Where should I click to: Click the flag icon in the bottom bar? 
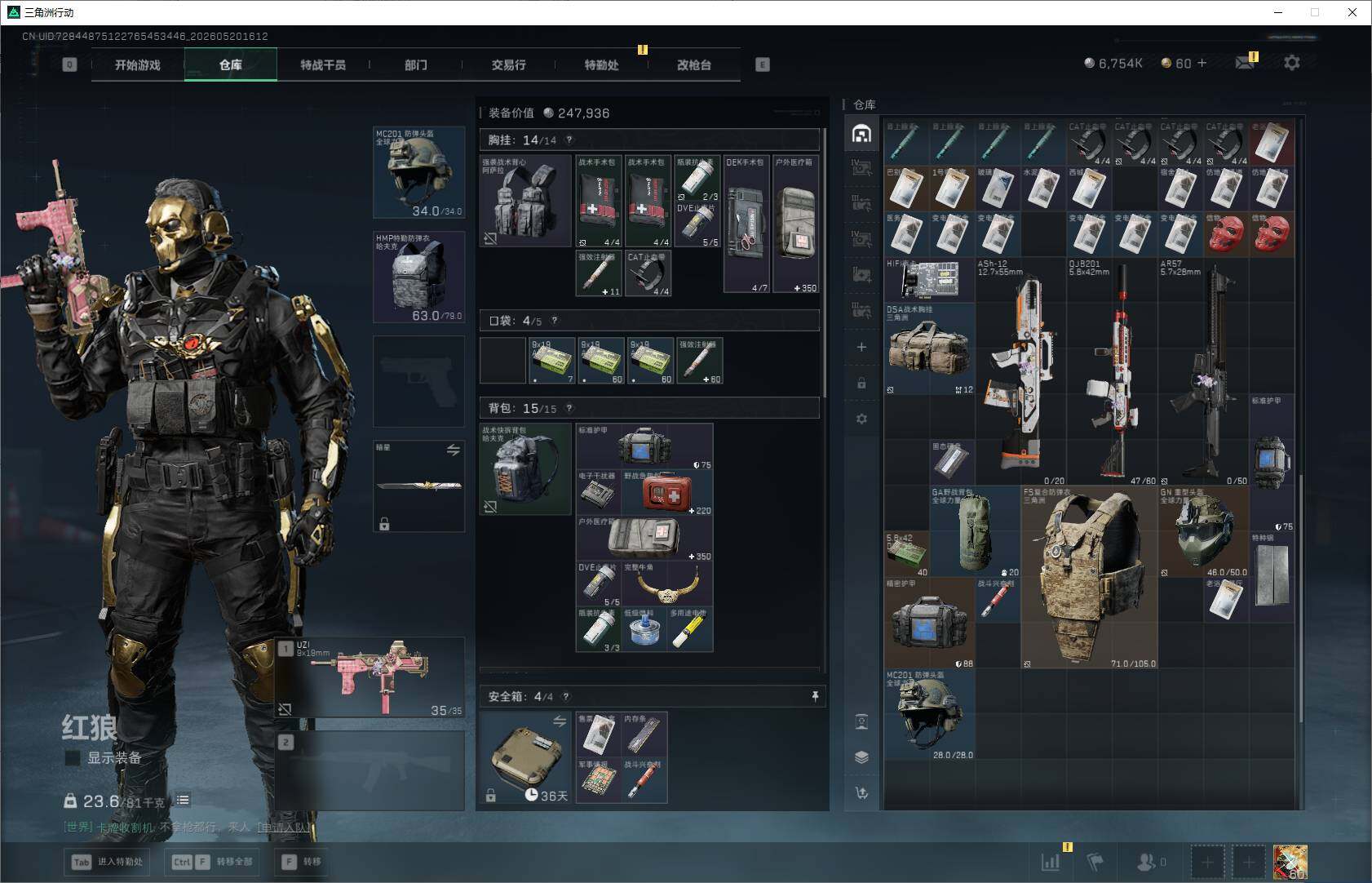click(x=1095, y=861)
